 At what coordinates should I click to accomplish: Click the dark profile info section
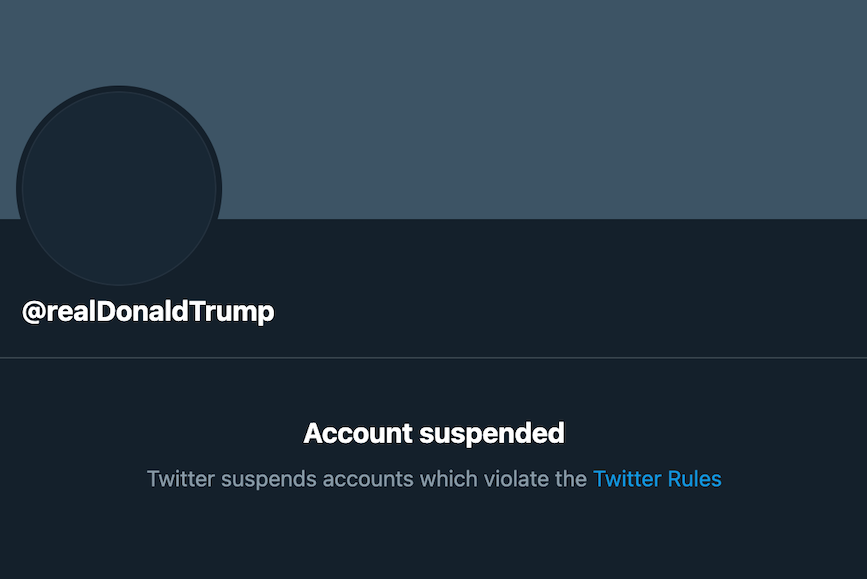500,300
